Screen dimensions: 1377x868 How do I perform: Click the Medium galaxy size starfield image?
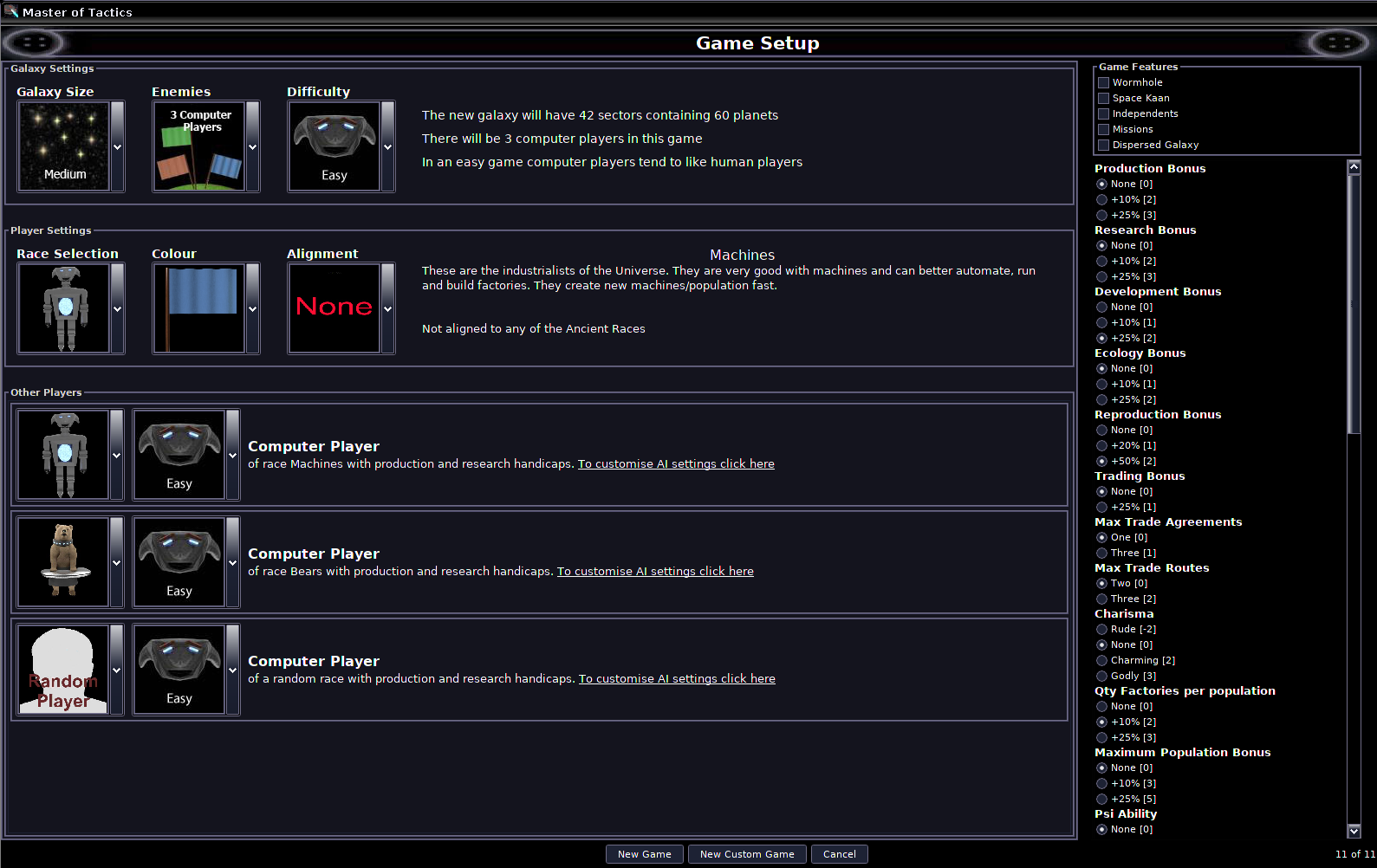tap(64, 146)
